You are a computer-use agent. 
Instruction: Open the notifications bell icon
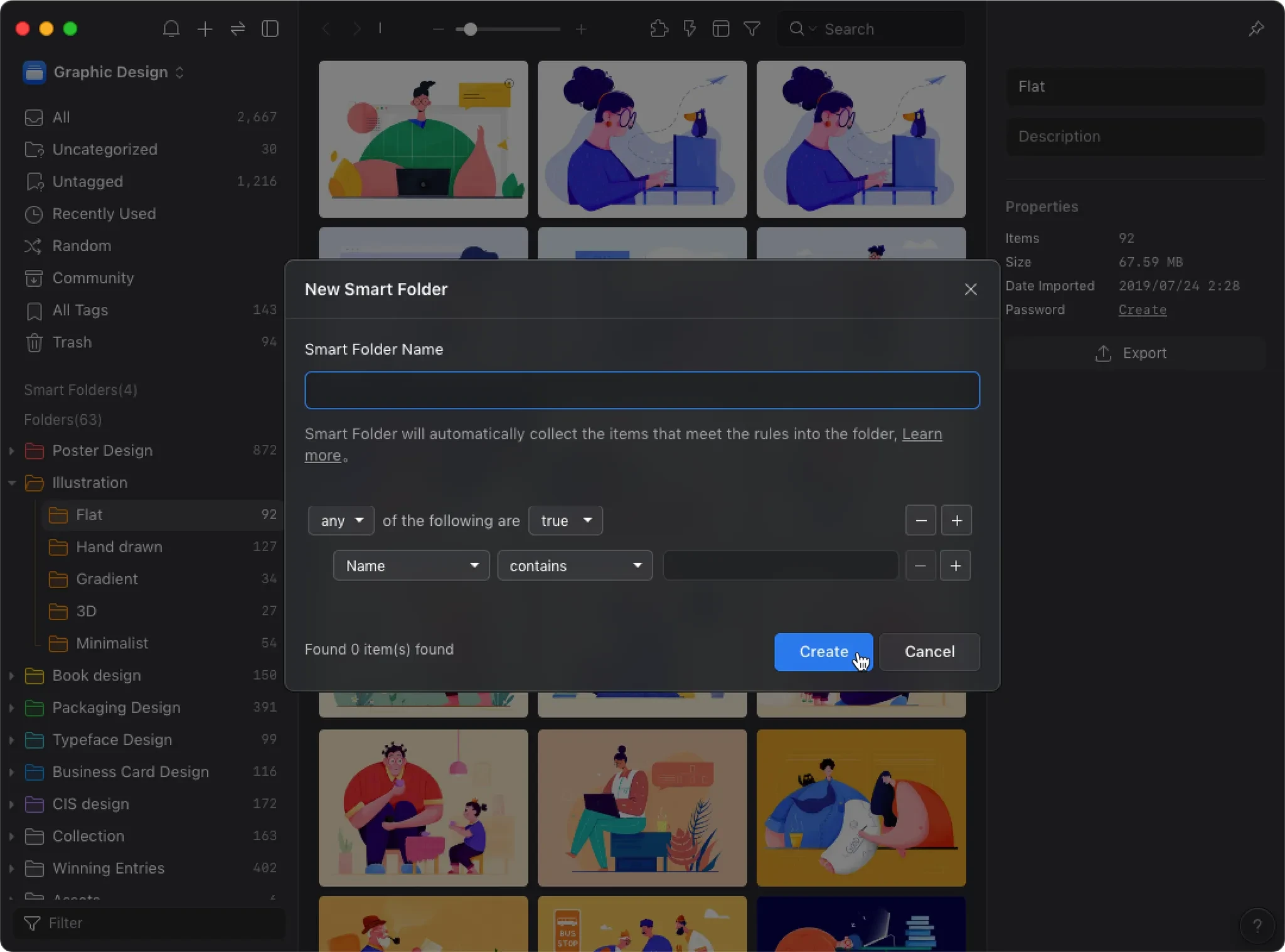(x=171, y=29)
